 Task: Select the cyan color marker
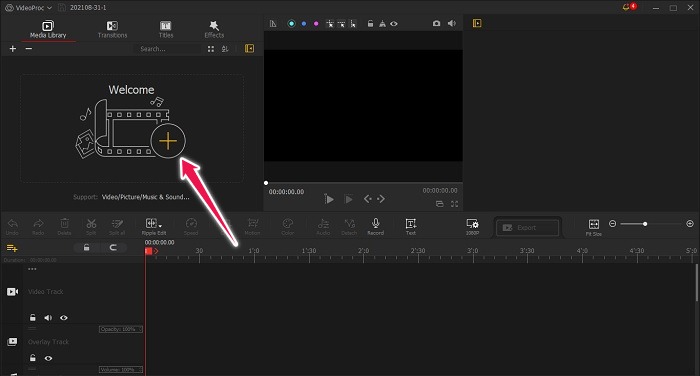coord(291,24)
